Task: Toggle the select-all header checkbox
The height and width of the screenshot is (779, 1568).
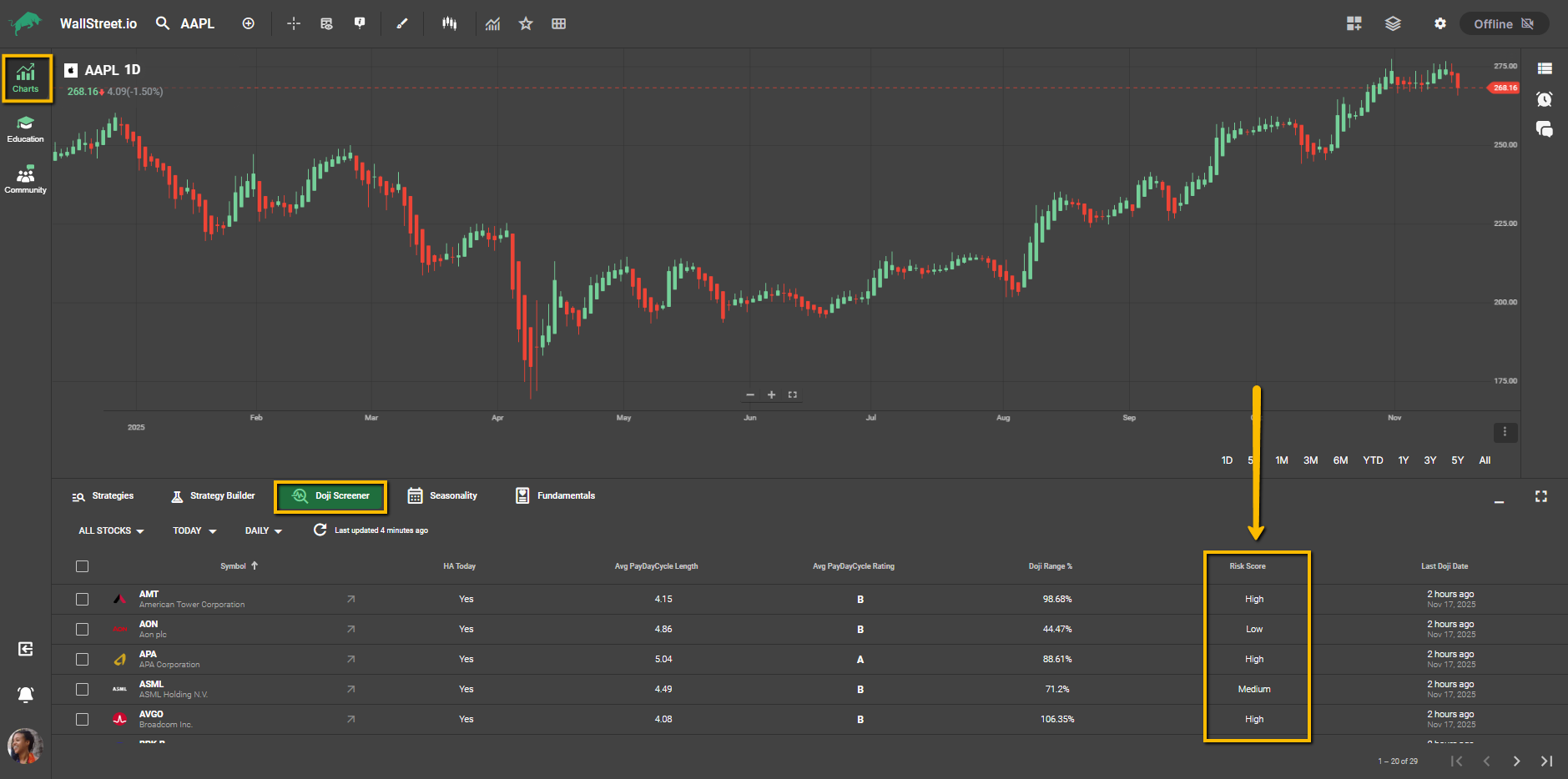Action: [x=82, y=566]
